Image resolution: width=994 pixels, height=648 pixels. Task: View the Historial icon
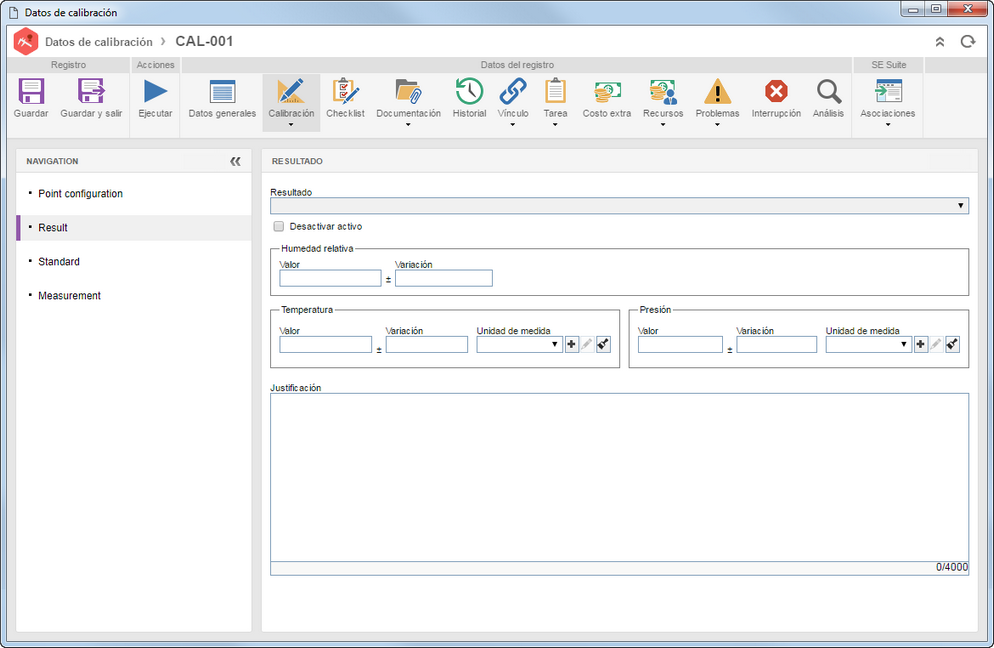coord(469,92)
